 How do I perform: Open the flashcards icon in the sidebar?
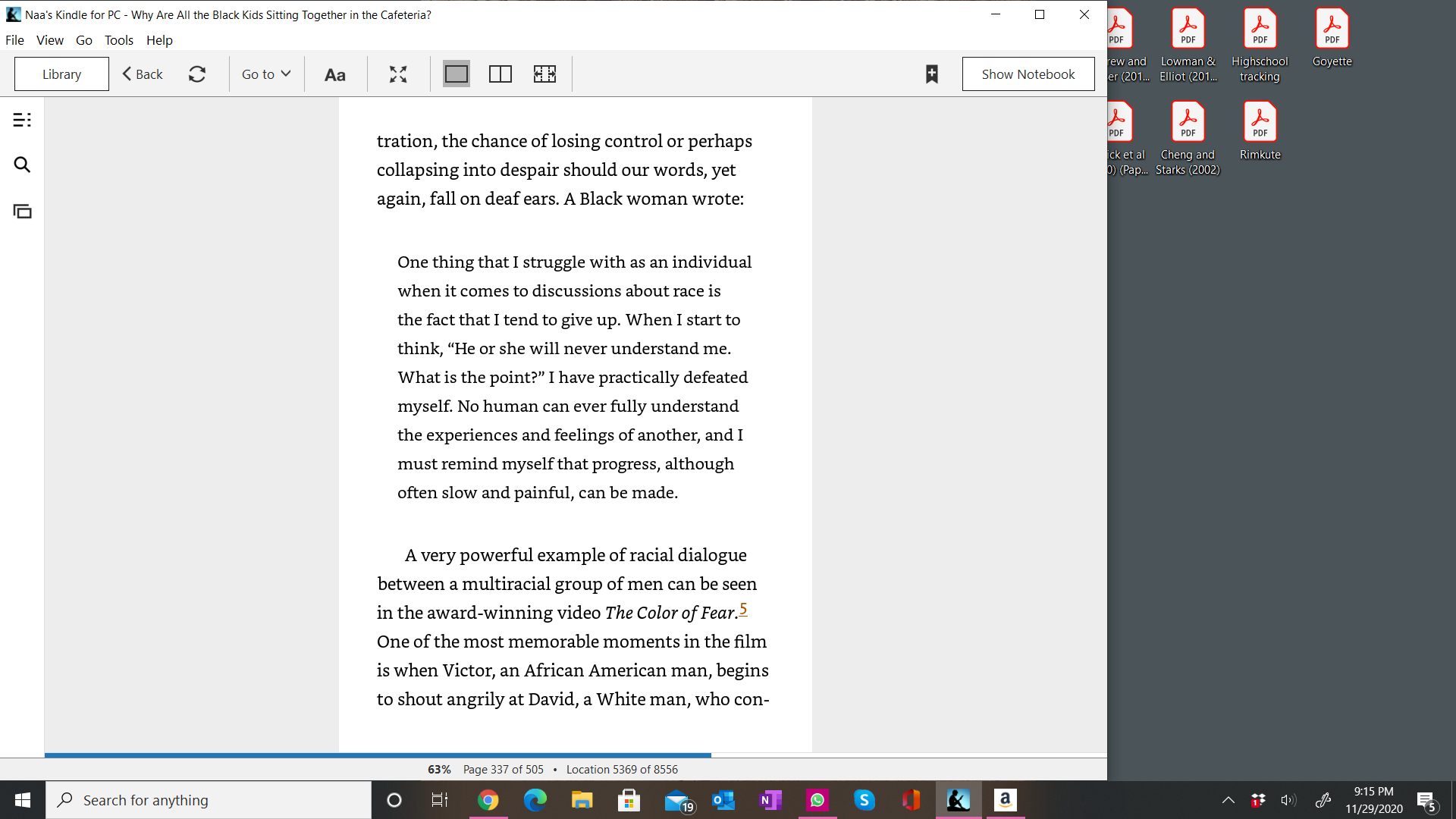pos(22,211)
